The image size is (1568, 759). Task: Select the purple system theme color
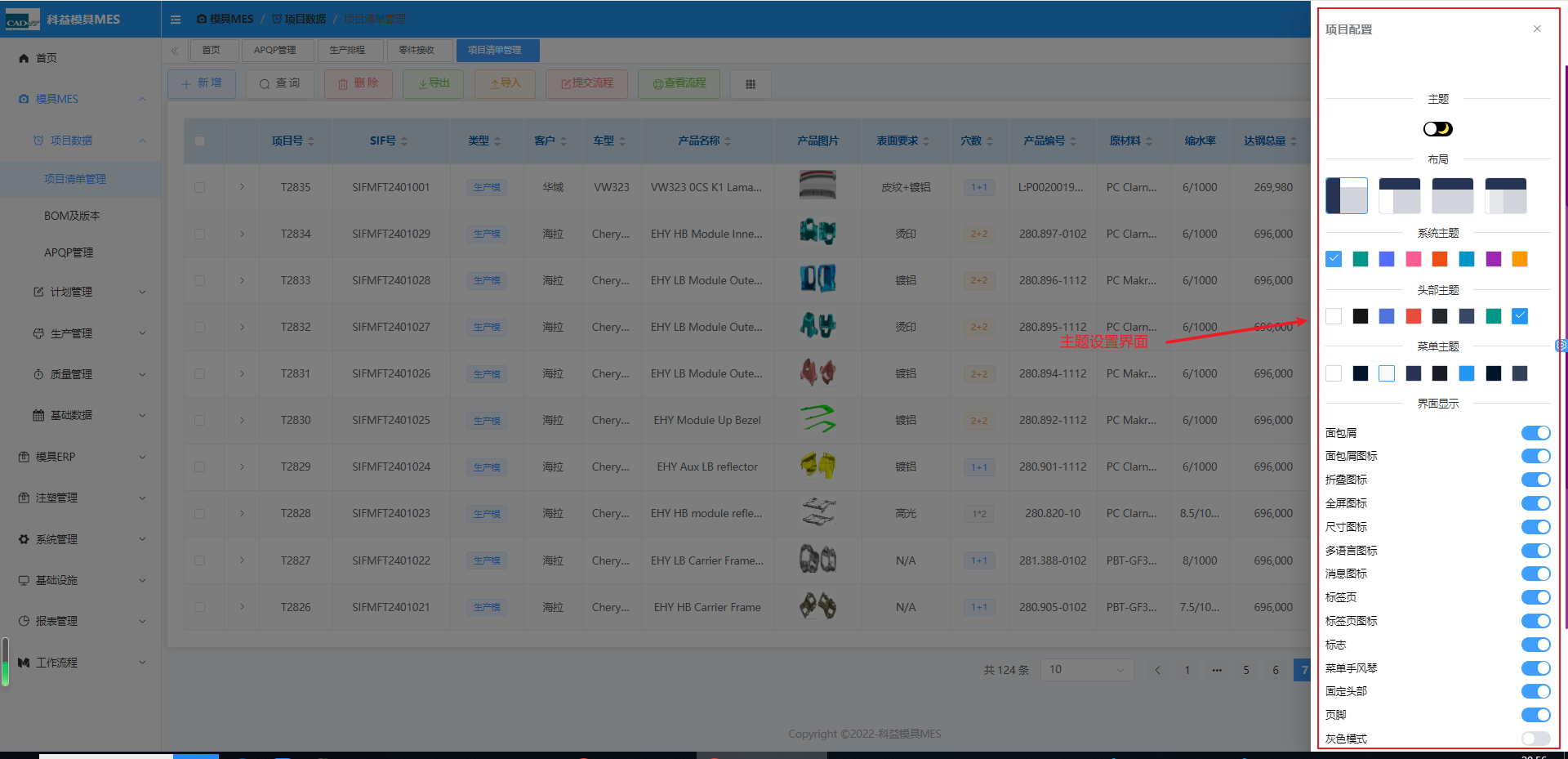tap(1493, 259)
